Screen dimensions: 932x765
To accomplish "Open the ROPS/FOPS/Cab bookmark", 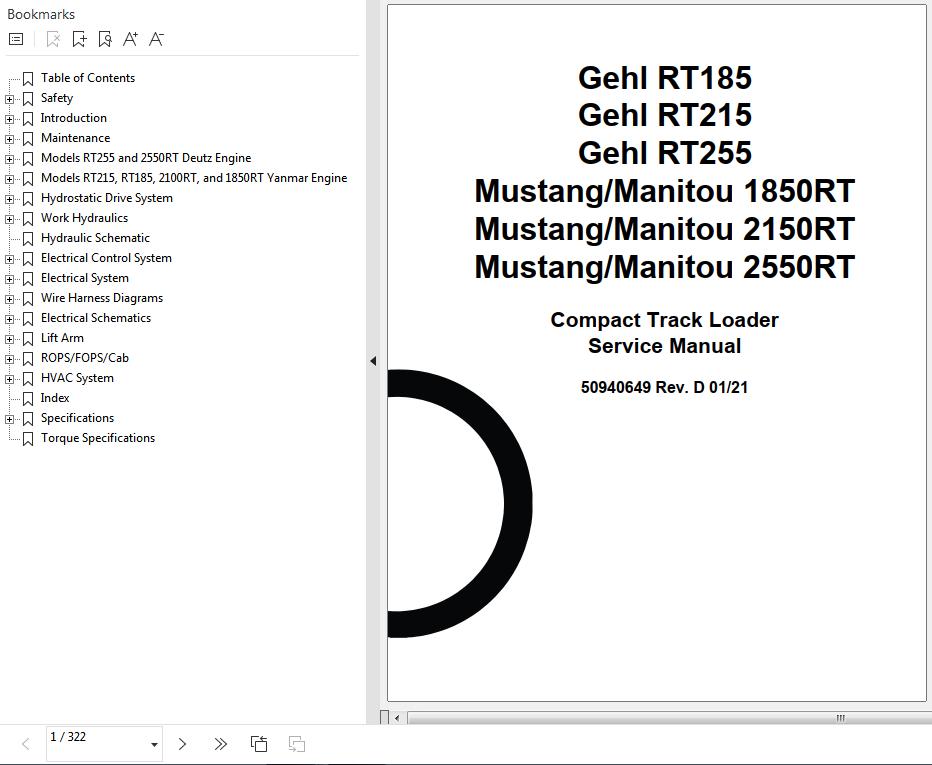I will click(85, 358).
